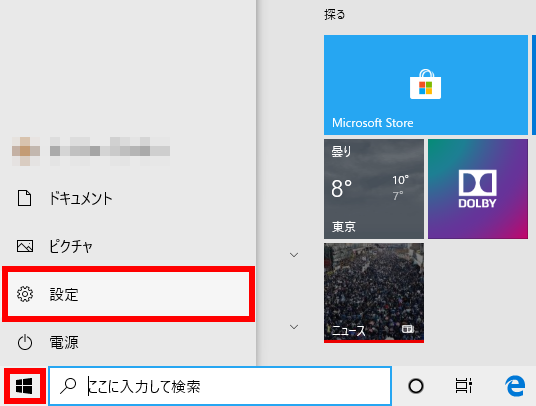Click the pictures landscape icon
The image size is (536, 406).
click(x=25, y=246)
